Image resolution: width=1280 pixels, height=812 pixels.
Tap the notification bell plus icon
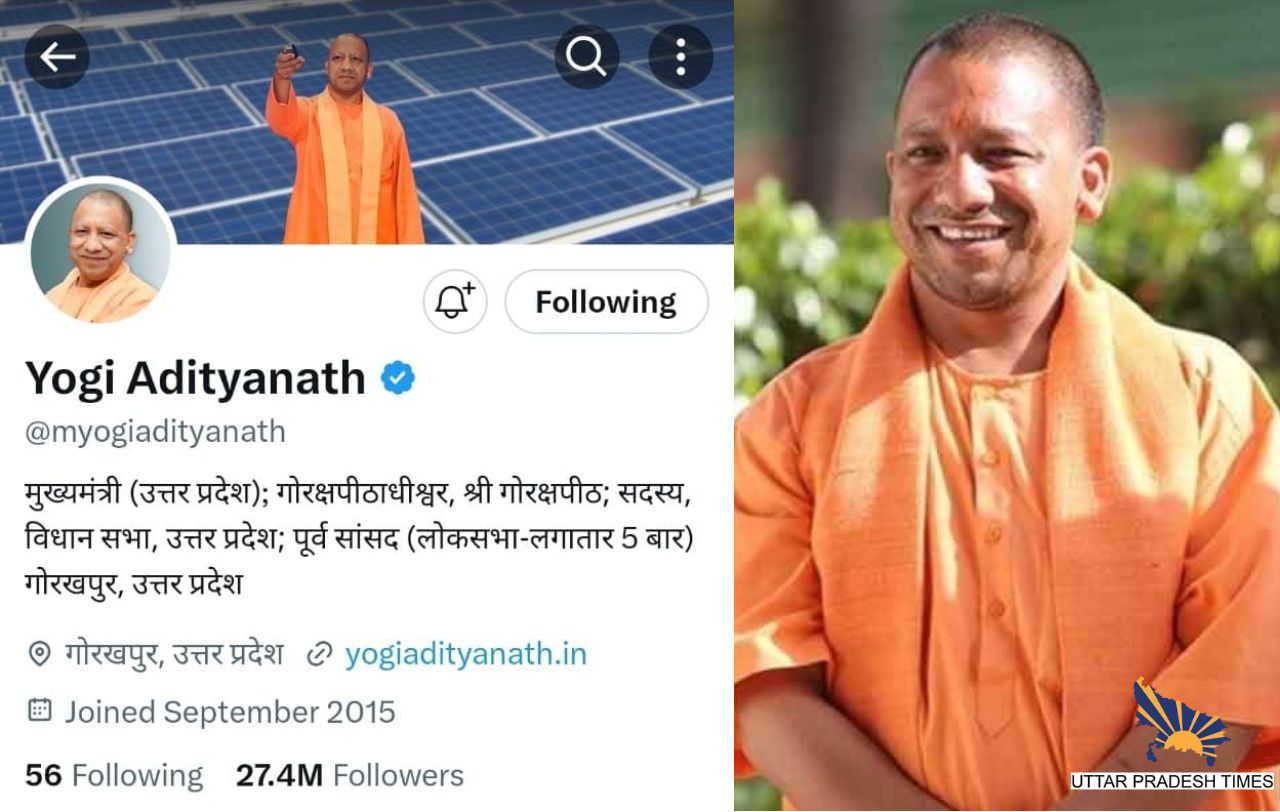[x=455, y=301]
